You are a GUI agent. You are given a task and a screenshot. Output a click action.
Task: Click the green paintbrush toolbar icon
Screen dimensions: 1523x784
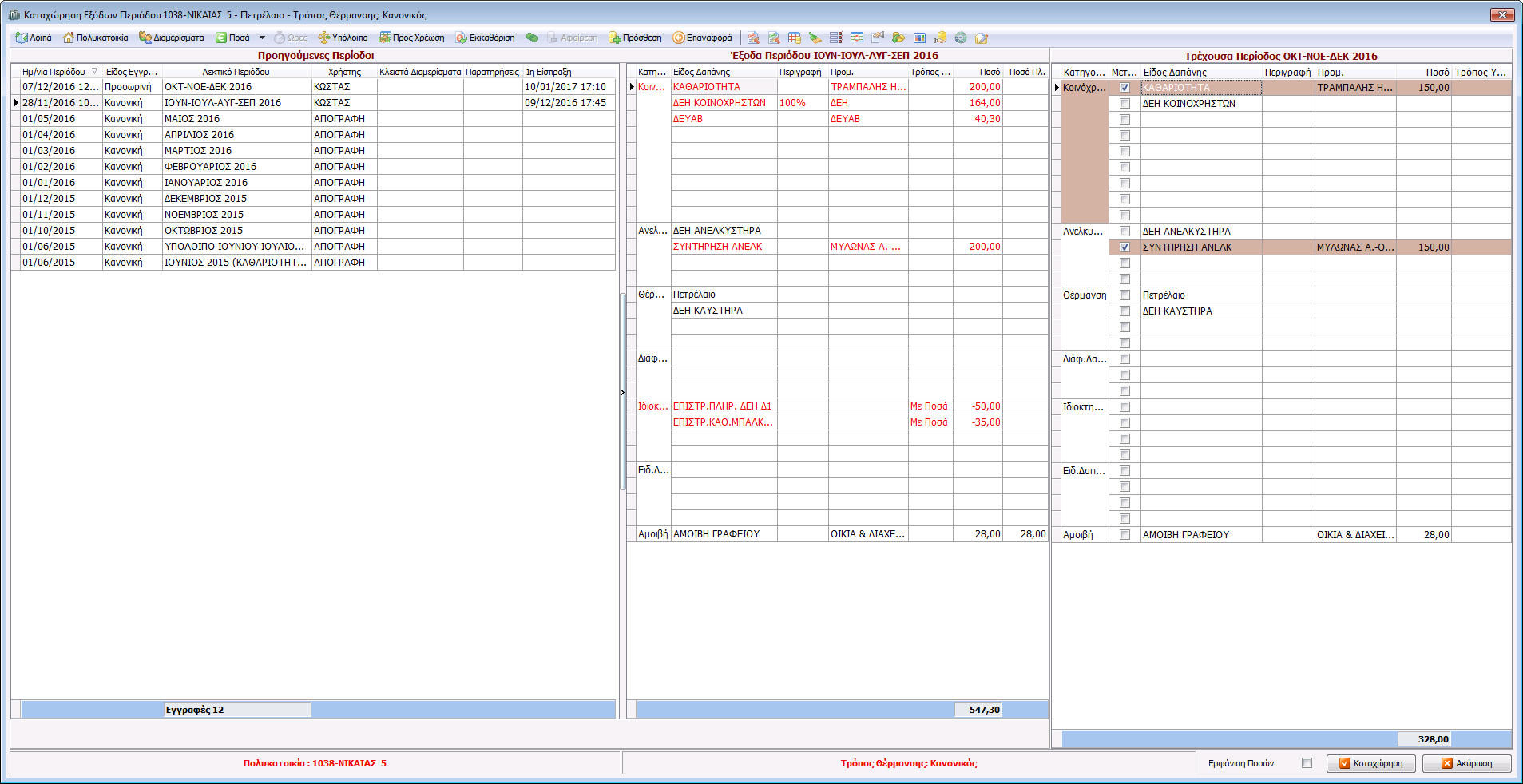tap(815, 38)
